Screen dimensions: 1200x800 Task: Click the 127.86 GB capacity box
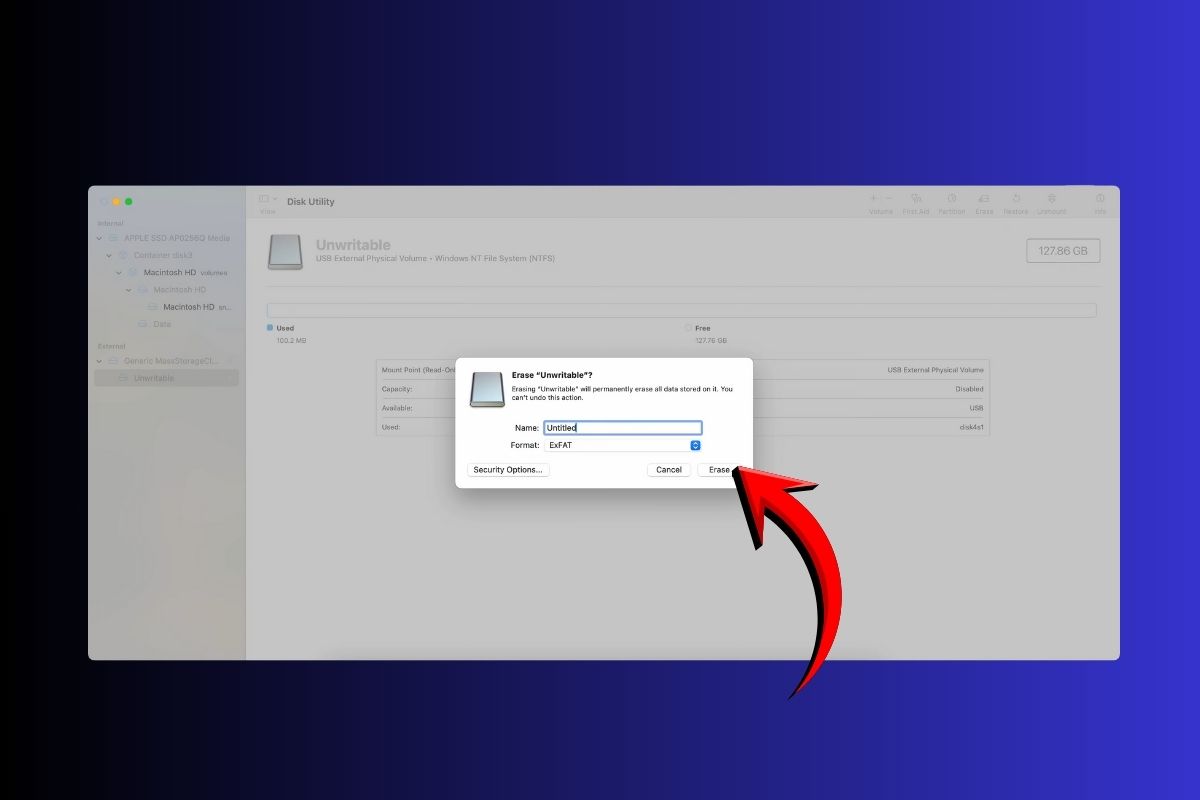(1063, 251)
